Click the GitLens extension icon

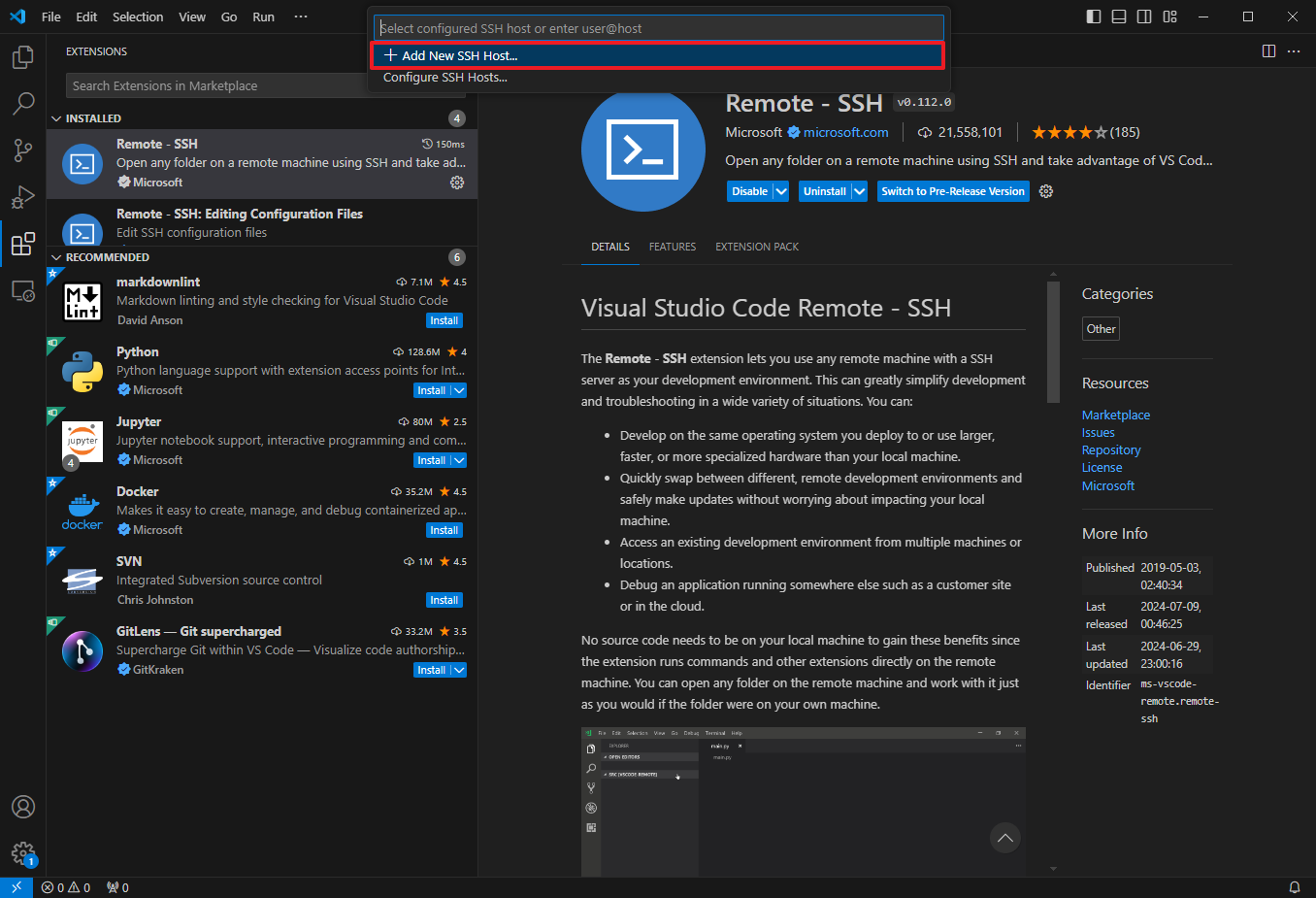click(82, 651)
